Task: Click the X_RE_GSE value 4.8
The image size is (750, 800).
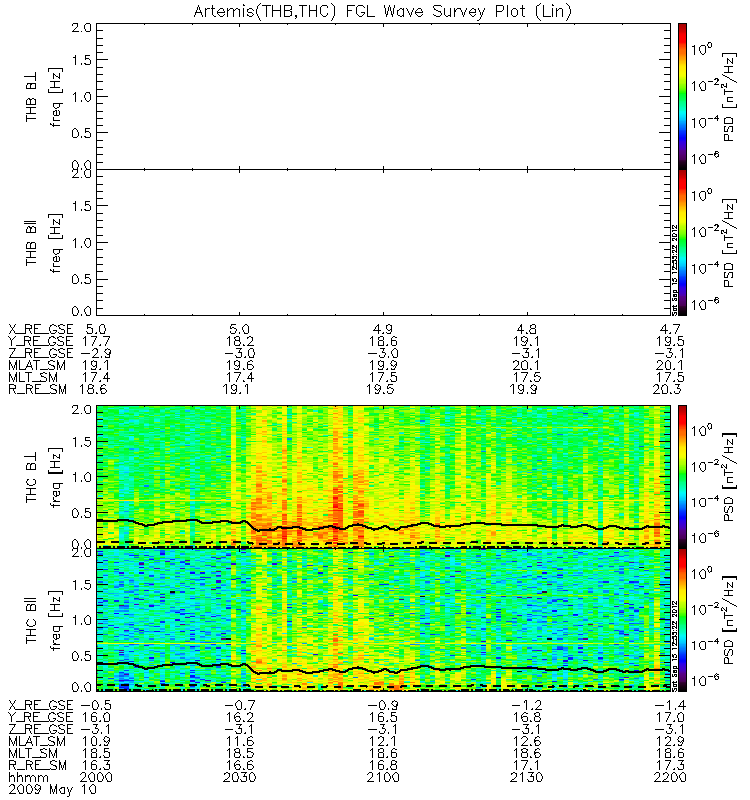Action: (527, 329)
